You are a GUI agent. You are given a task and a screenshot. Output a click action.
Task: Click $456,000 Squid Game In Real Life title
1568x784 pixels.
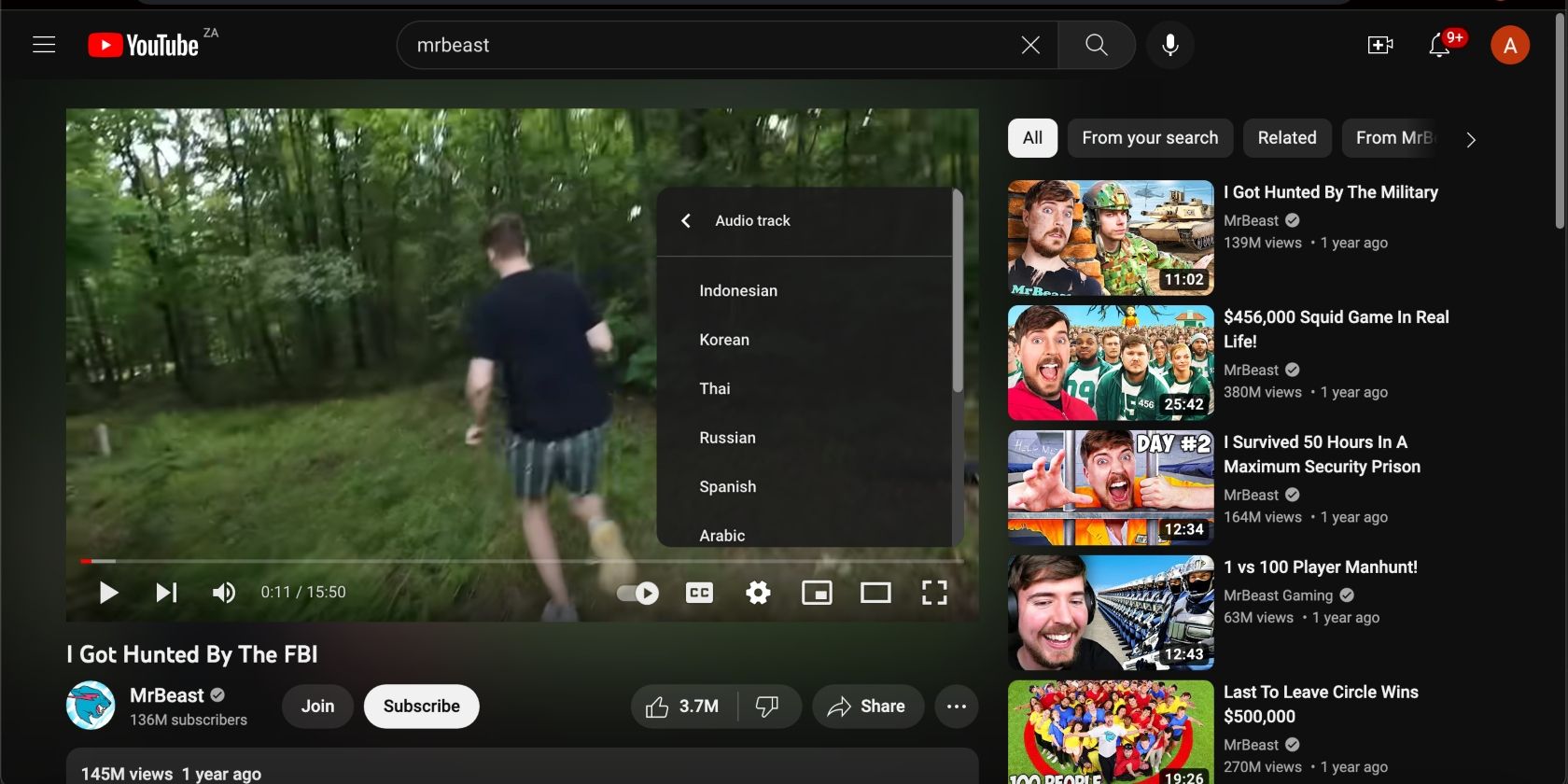[1337, 329]
